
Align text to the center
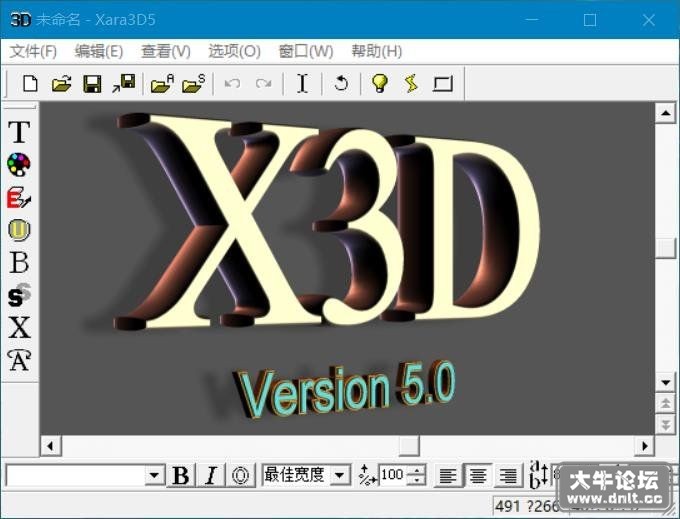pos(478,475)
